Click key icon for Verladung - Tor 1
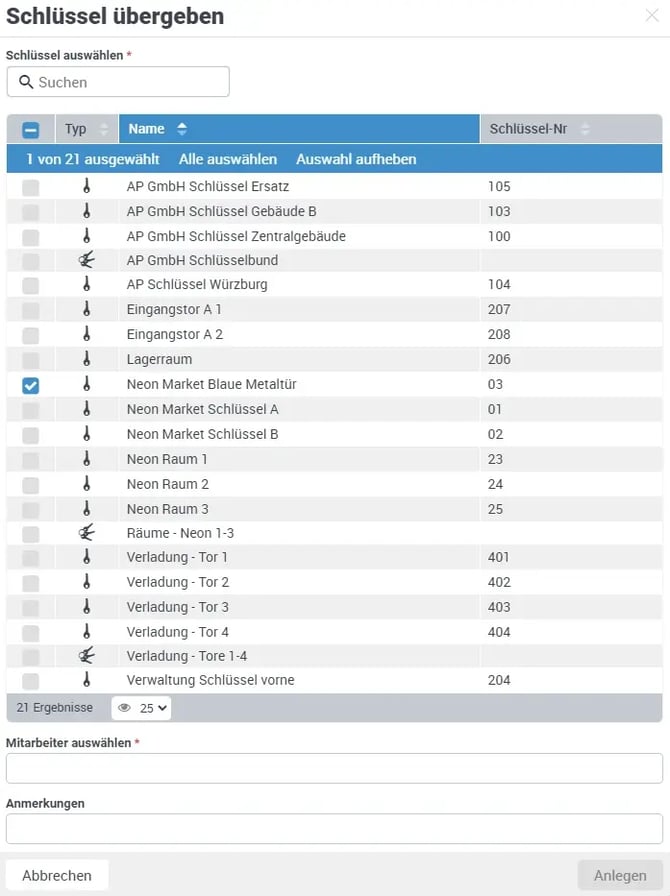Image resolution: width=670 pixels, height=896 pixels. [x=86, y=557]
